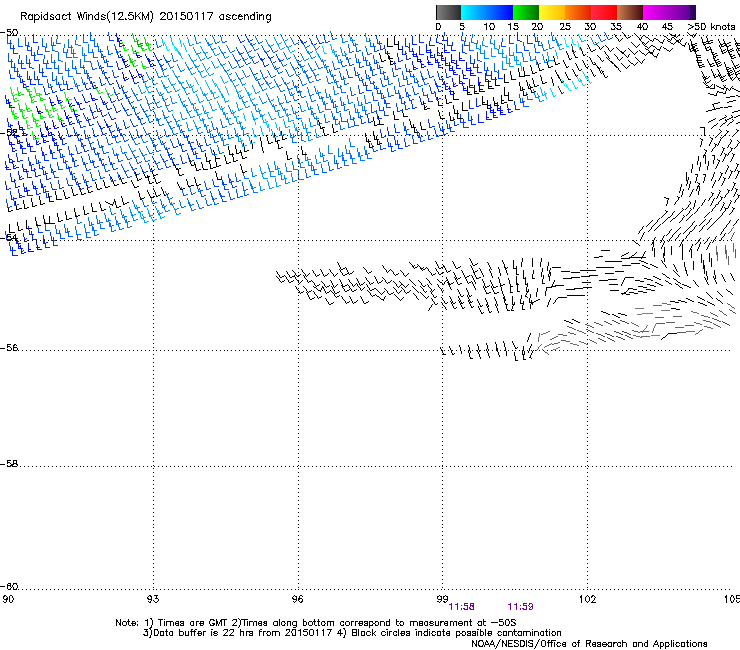Viewport: 740px width, 650px height.
Task: Click latitude axis label -50
Action: (9, 33)
